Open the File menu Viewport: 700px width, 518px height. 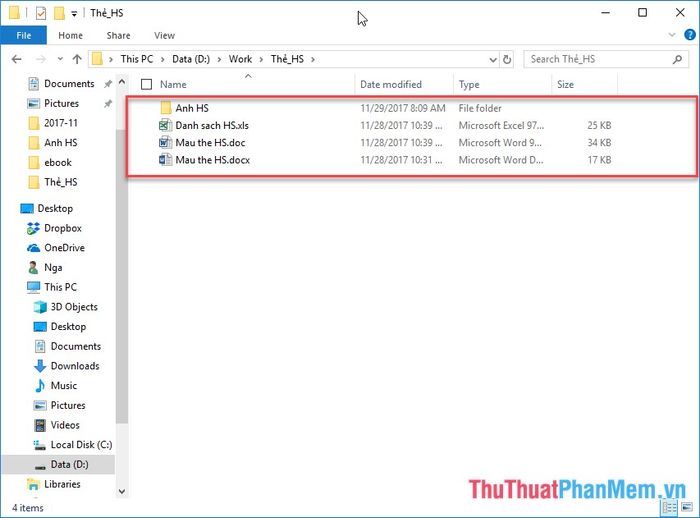(24, 36)
